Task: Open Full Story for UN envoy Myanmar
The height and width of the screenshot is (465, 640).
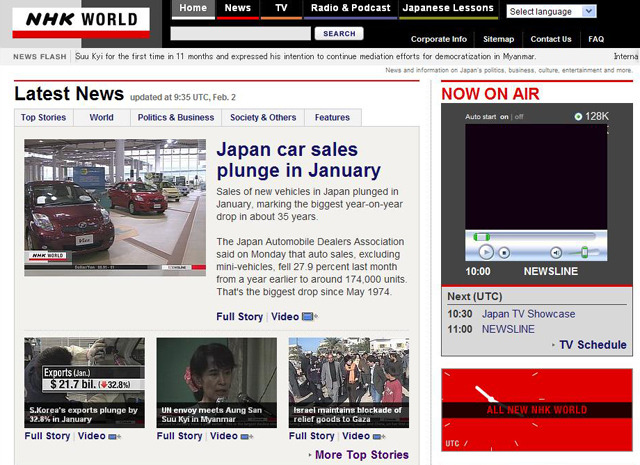Action: point(180,436)
